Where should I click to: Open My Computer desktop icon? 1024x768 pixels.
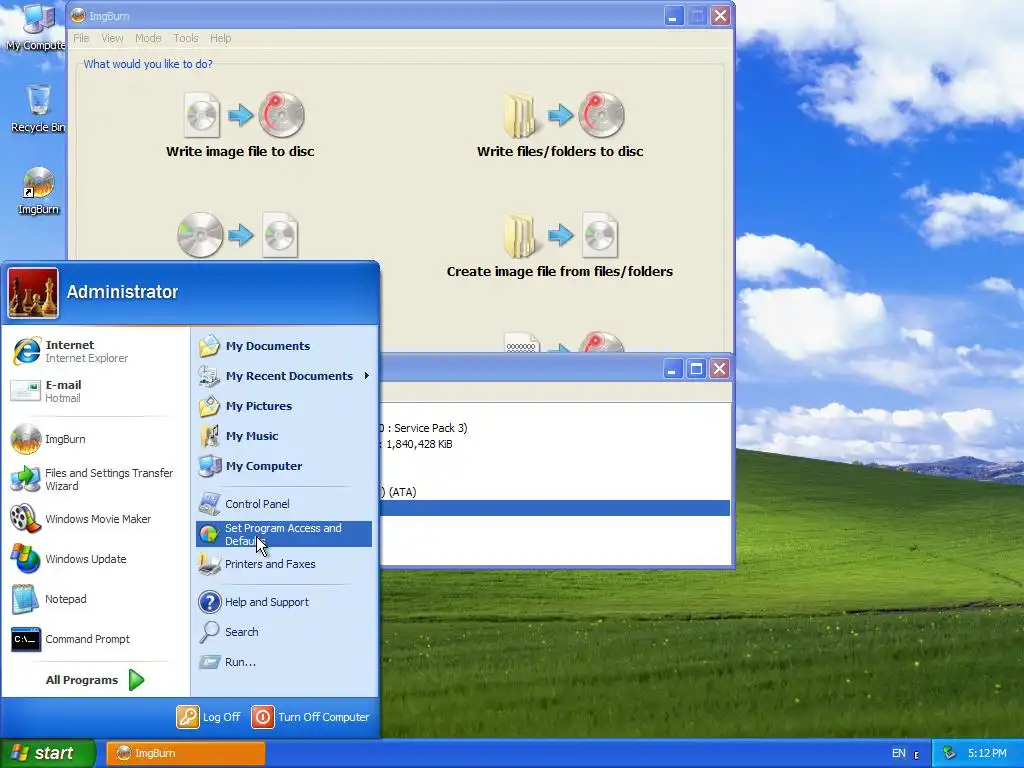pos(37,27)
